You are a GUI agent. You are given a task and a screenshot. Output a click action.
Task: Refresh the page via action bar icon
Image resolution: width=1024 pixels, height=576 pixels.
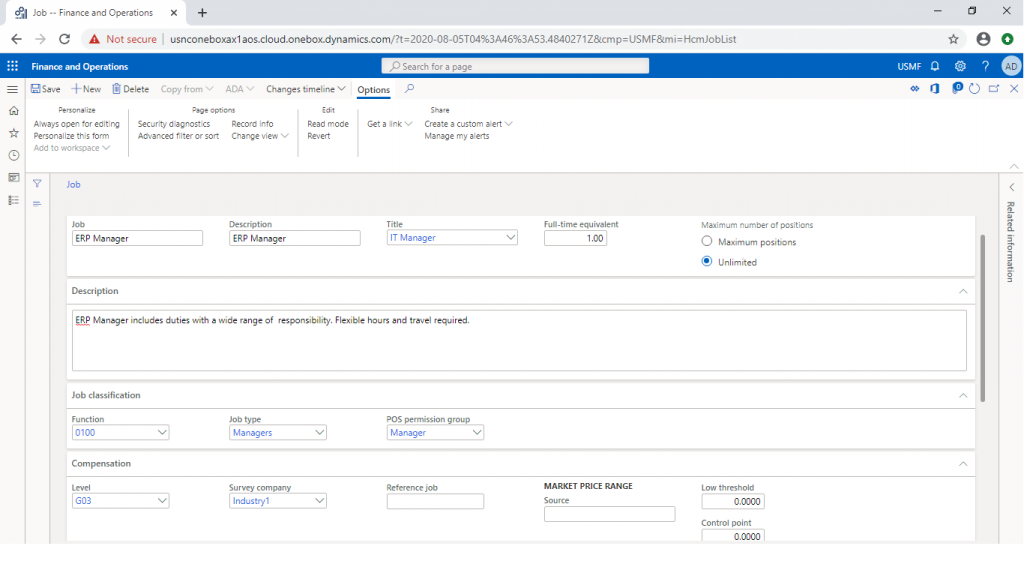(974, 89)
